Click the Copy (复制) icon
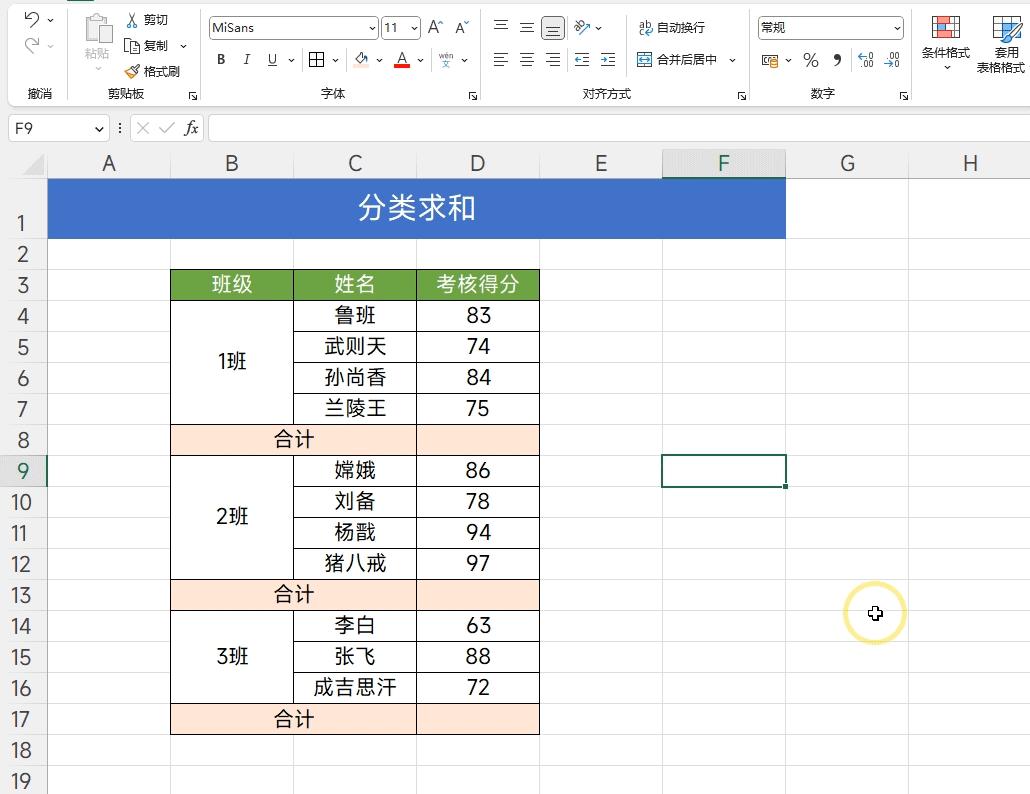Image resolution: width=1030 pixels, height=794 pixels. [x=131, y=45]
